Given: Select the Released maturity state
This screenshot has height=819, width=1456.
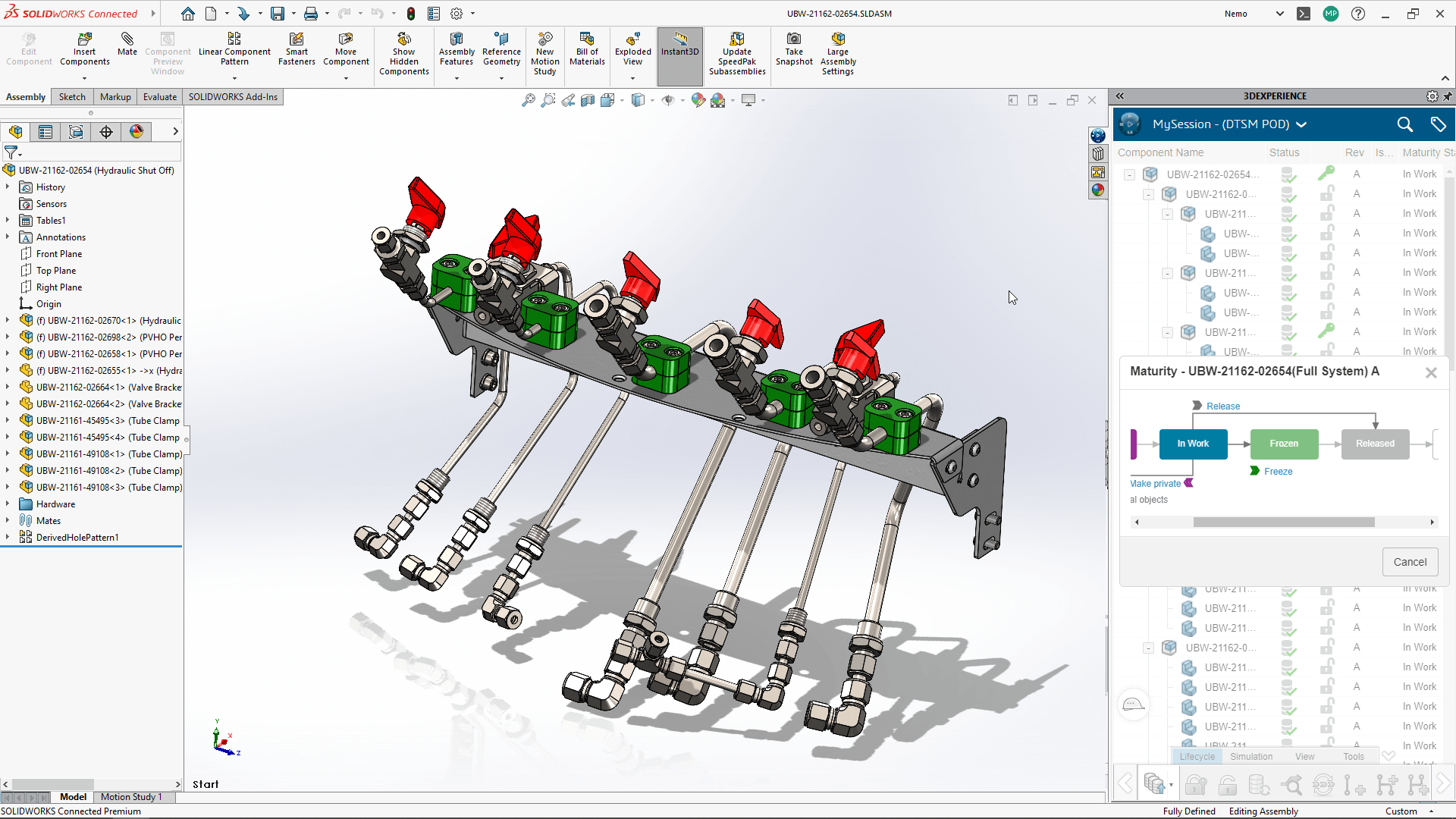Looking at the screenshot, I should pos(1375,444).
